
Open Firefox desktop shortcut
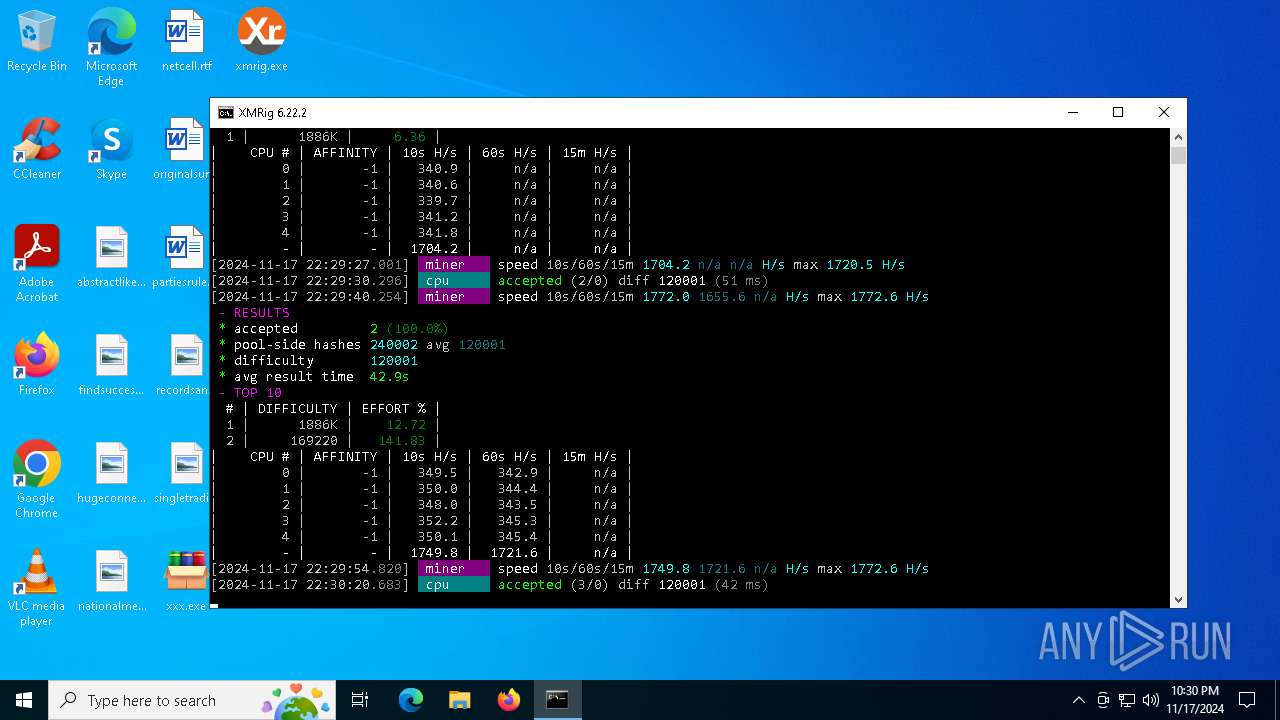pyautogui.click(x=37, y=365)
